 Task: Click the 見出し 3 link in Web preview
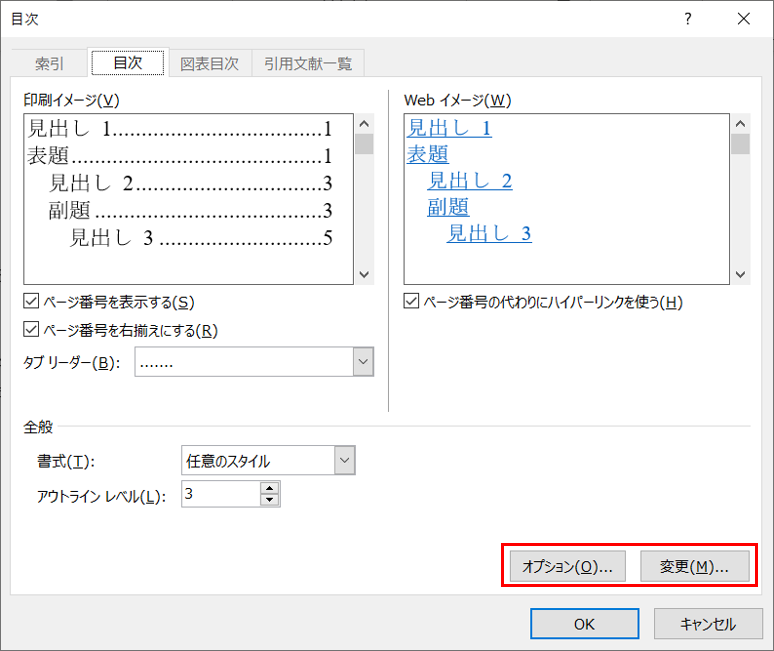coord(489,233)
